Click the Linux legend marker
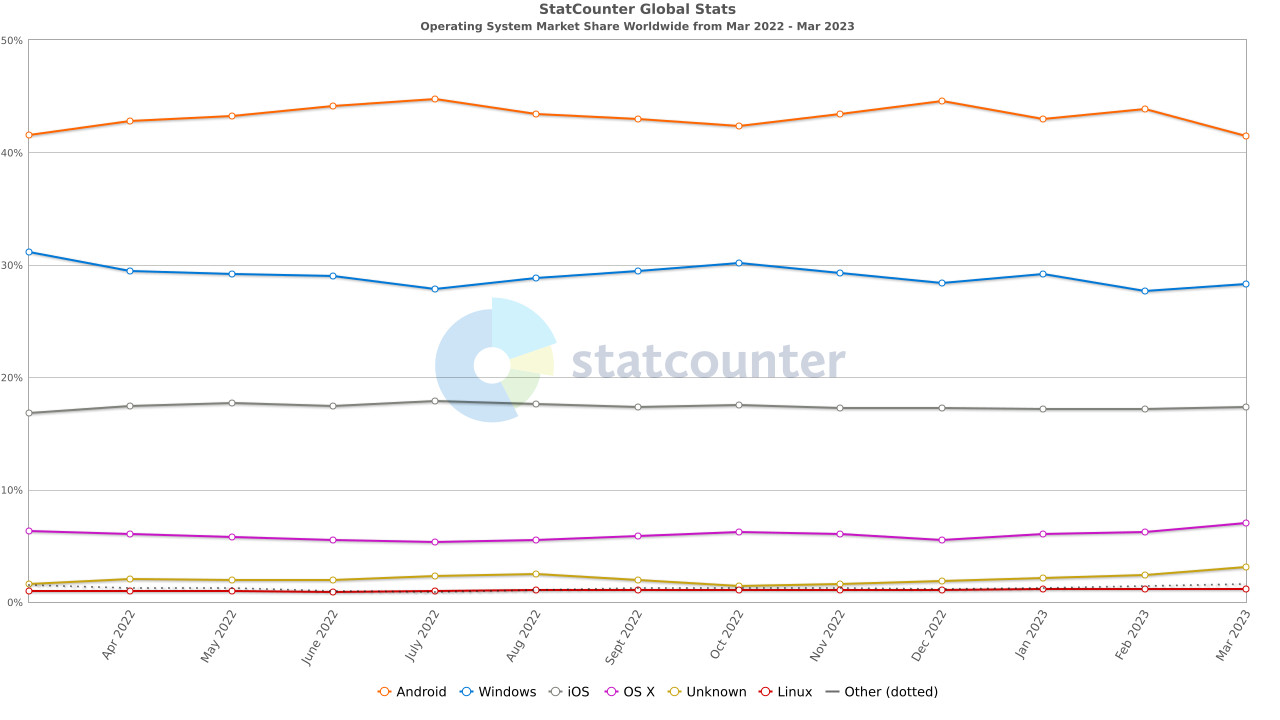 765,692
